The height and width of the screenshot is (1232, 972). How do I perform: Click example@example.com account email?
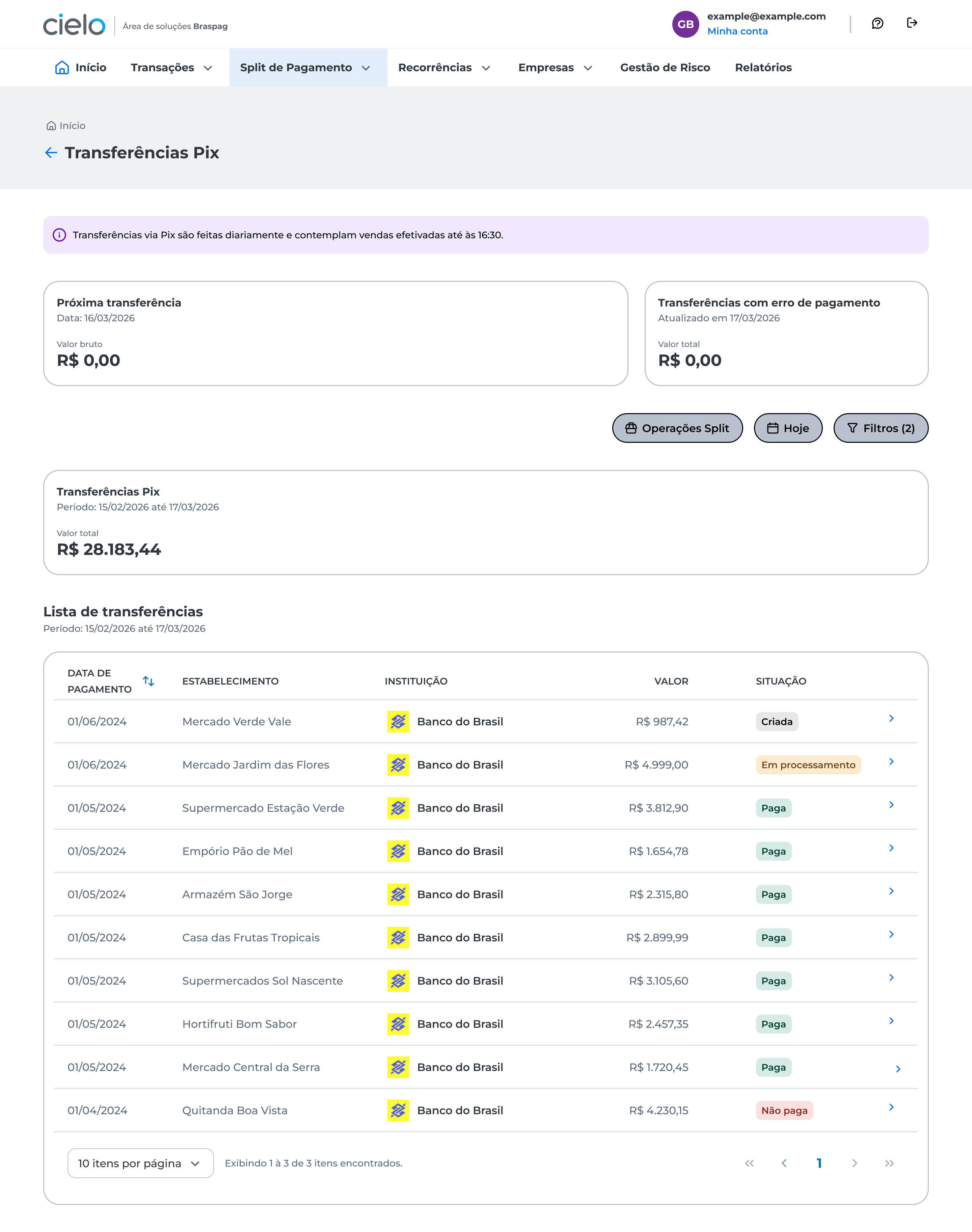[766, 17]
